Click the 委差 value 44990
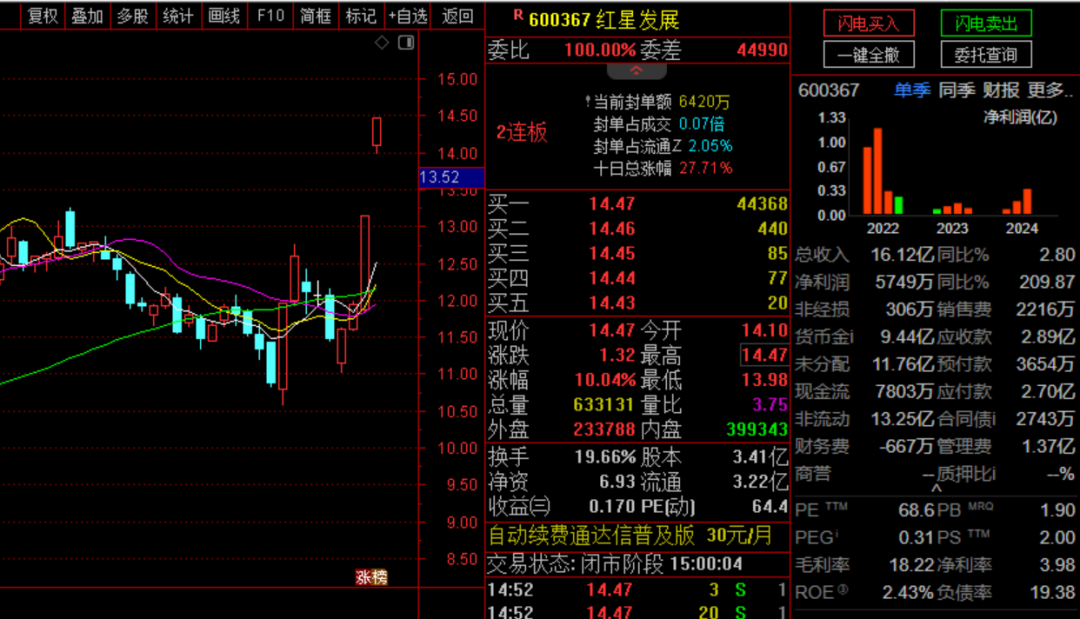This screenshot has height=619, width=1080. [x=762, y=50]
